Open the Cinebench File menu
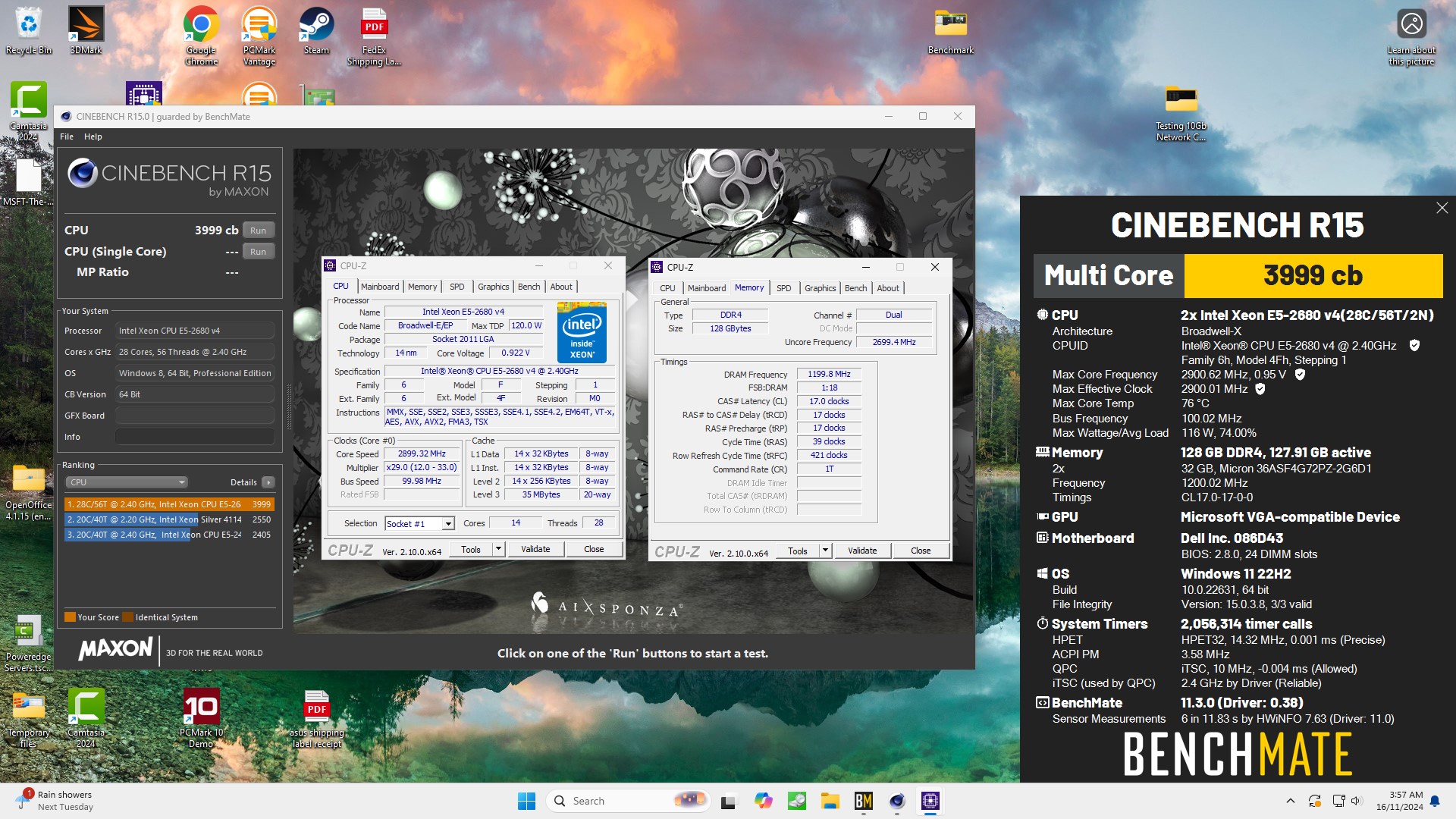The image size is (1456, 819). 67,136
